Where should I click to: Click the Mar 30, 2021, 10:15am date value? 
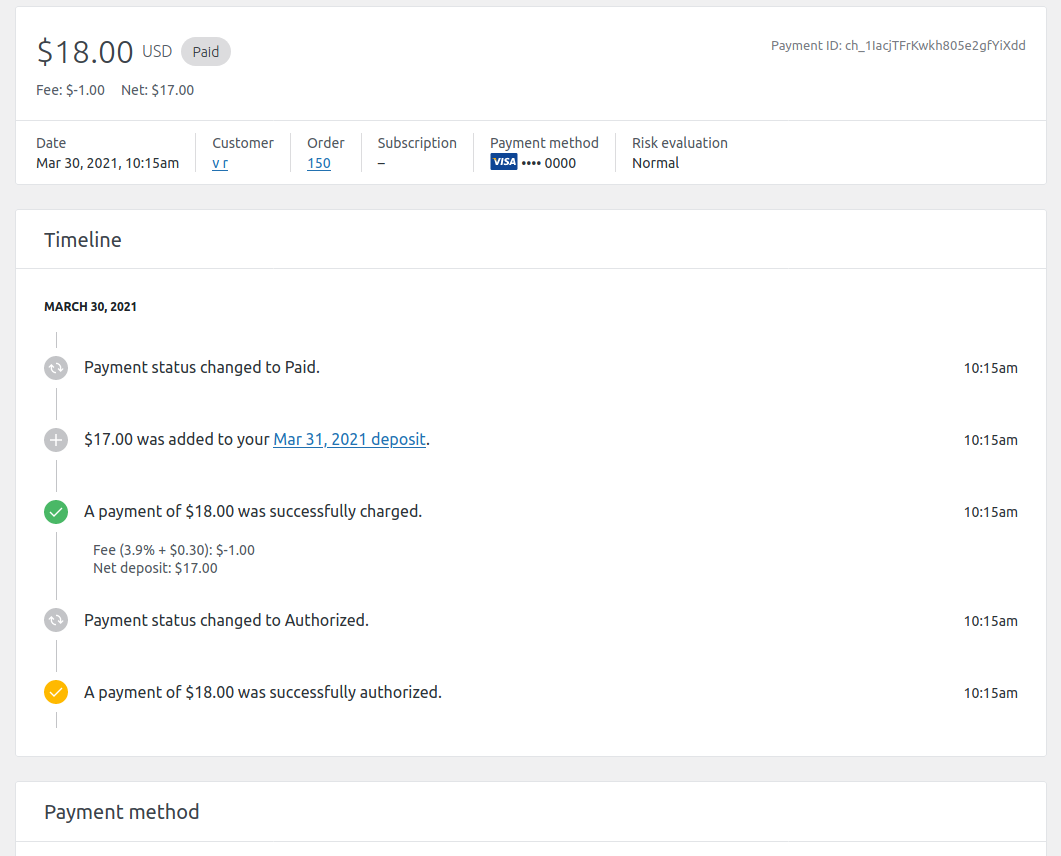(108, 163)
